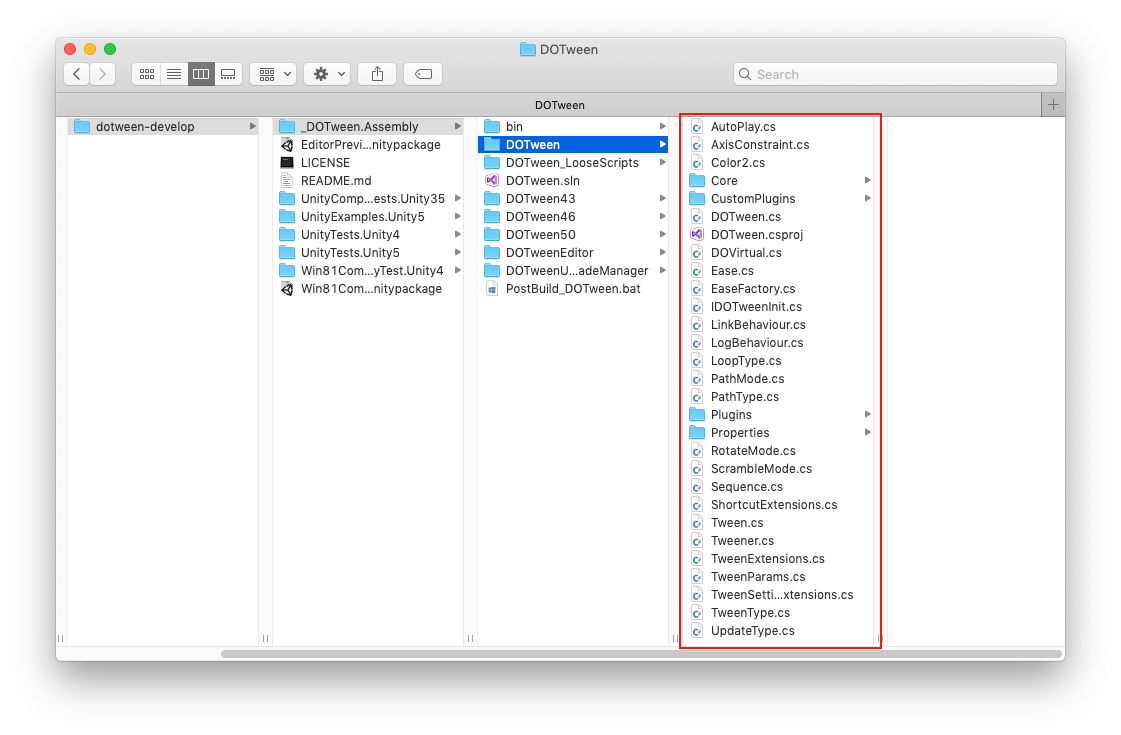Expand the Plugins folder arrow

pyautogui.click(x=867, y=415)
